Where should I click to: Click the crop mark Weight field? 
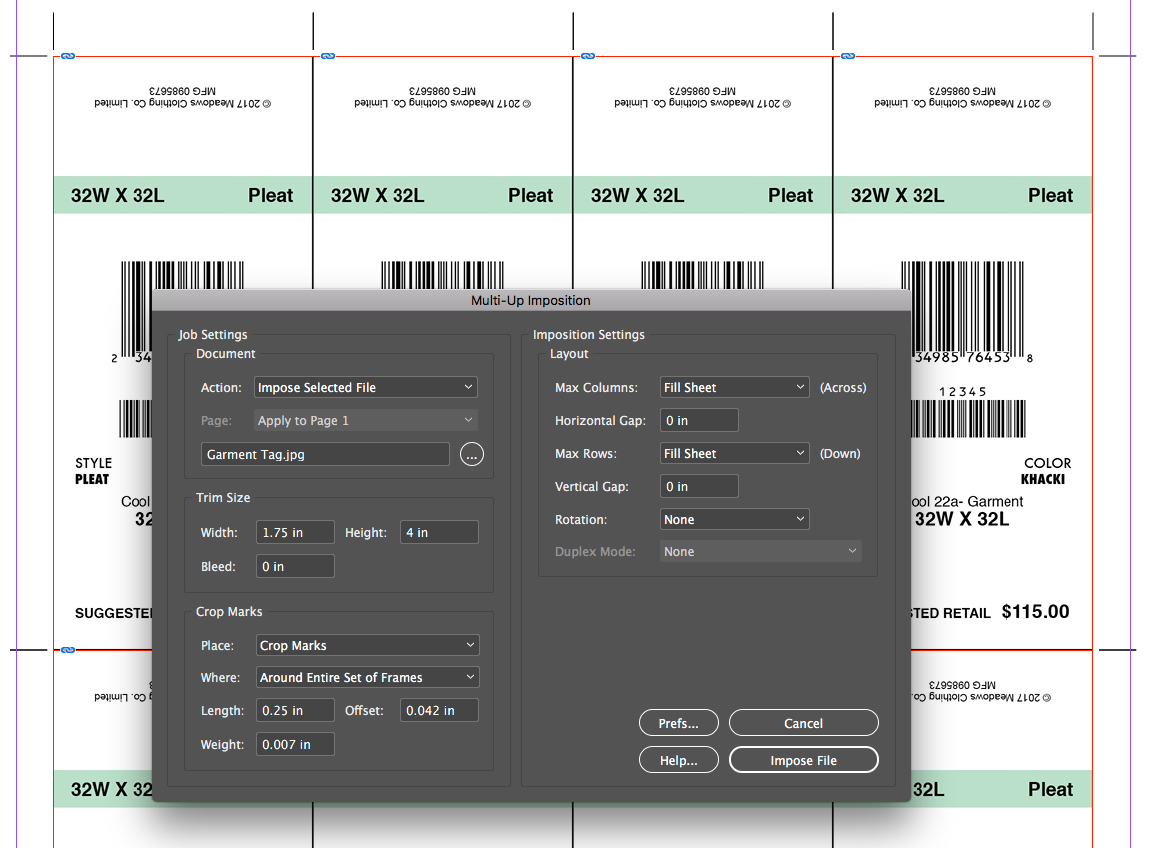click(x=294, y=744)
